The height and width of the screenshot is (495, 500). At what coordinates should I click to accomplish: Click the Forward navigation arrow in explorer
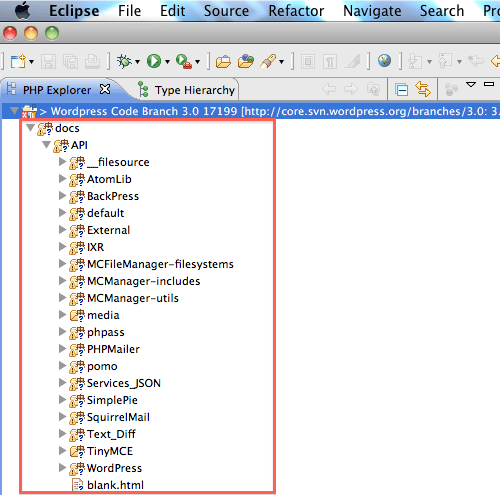click(351, 89)
